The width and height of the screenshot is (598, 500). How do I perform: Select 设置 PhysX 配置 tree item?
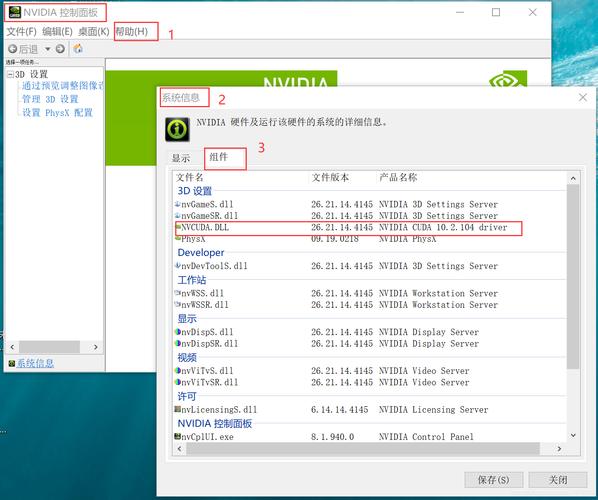click(57, 113)
